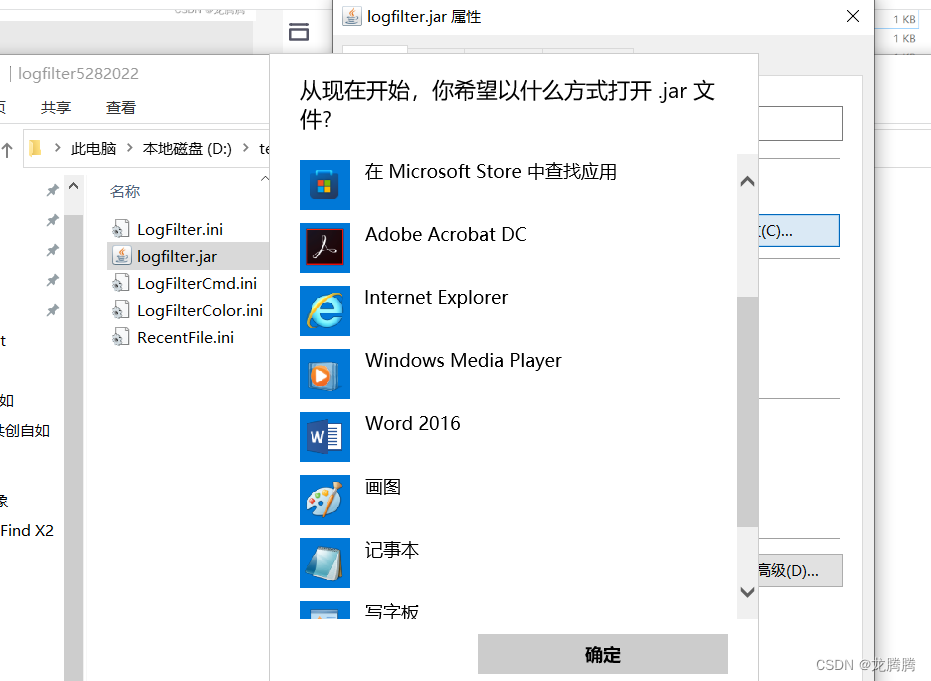
Task: Open the 查看 tab
Action: coord(119,107)
